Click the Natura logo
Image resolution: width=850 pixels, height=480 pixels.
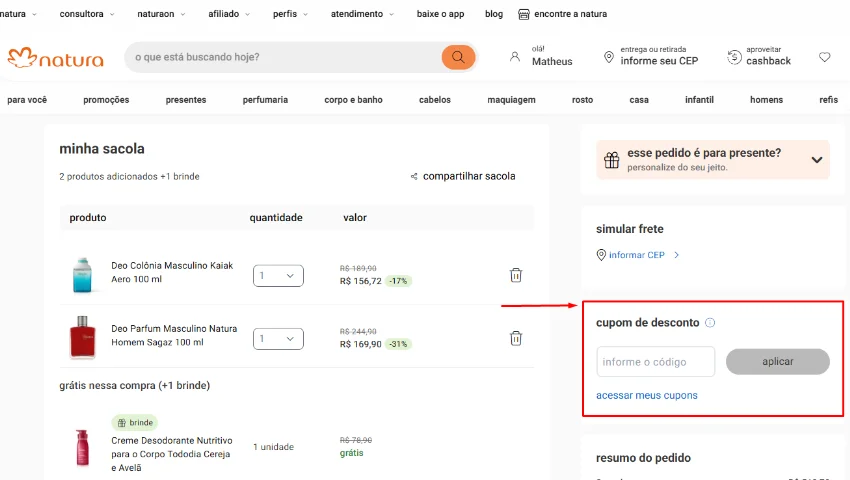tap(55, 58)
